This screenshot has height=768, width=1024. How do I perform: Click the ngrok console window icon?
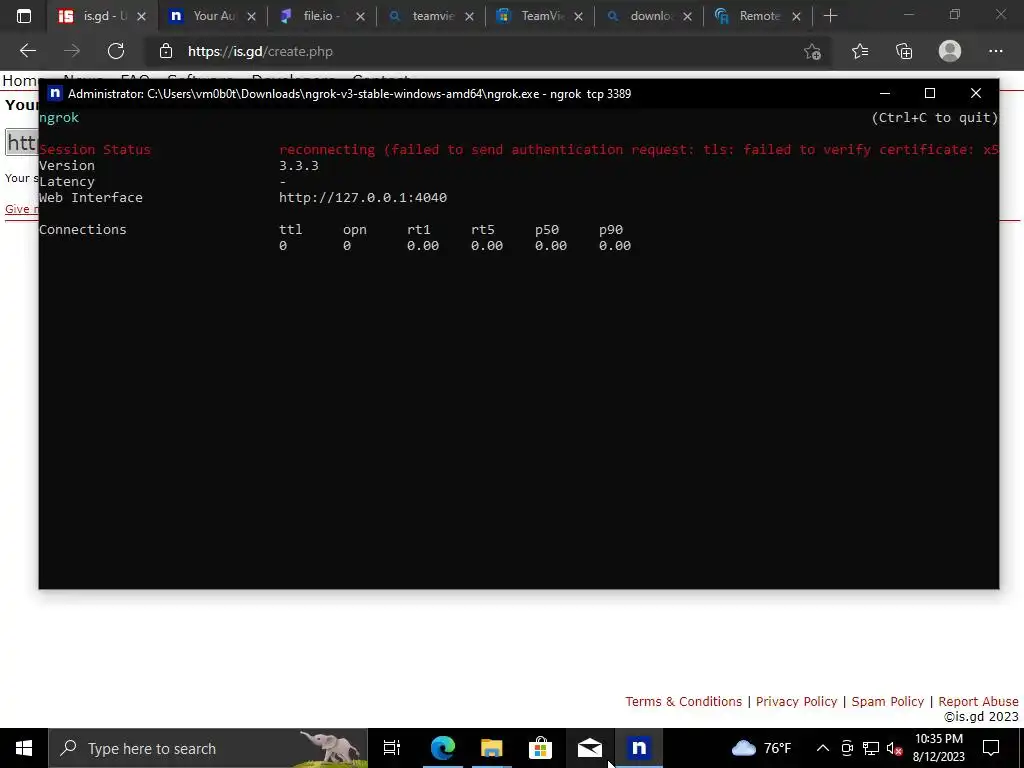point(55,93)
